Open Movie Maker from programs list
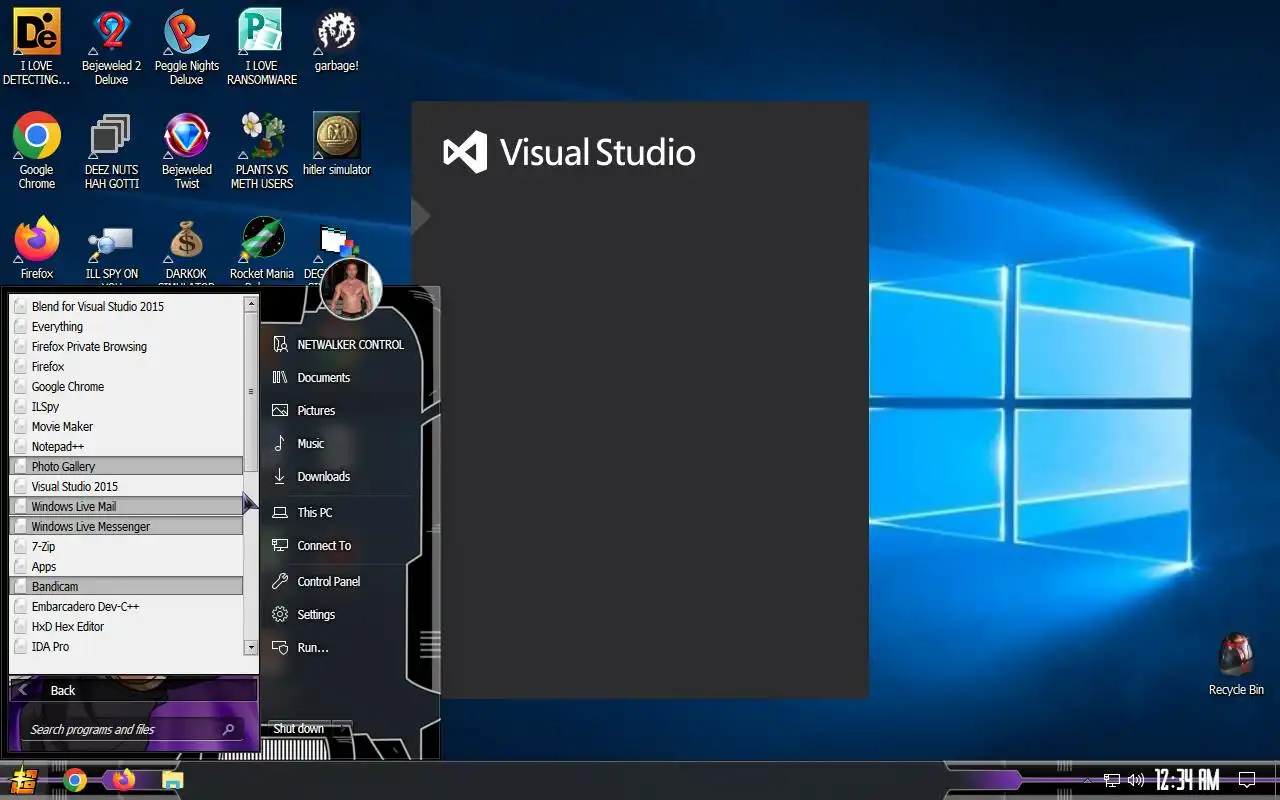The image size is (1280, 800). click(x=126, y=426)
